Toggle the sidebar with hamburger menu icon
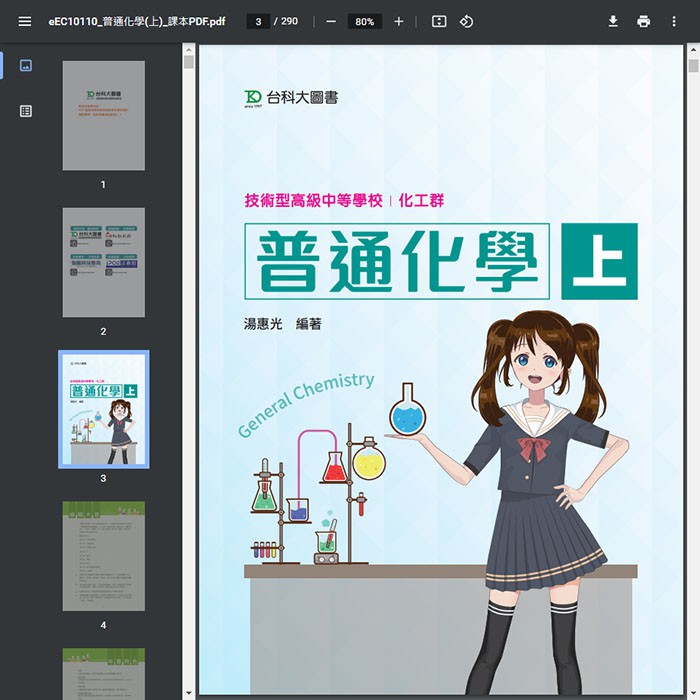The image size is (700, 700). [25, 21]
